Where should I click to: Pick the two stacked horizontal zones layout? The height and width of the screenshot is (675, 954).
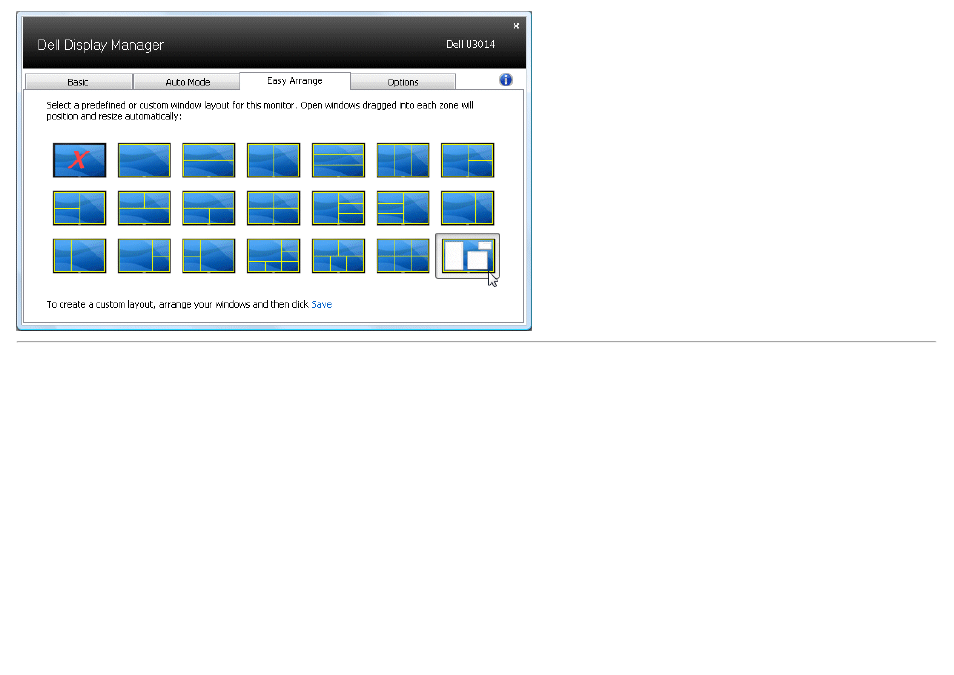209,160
